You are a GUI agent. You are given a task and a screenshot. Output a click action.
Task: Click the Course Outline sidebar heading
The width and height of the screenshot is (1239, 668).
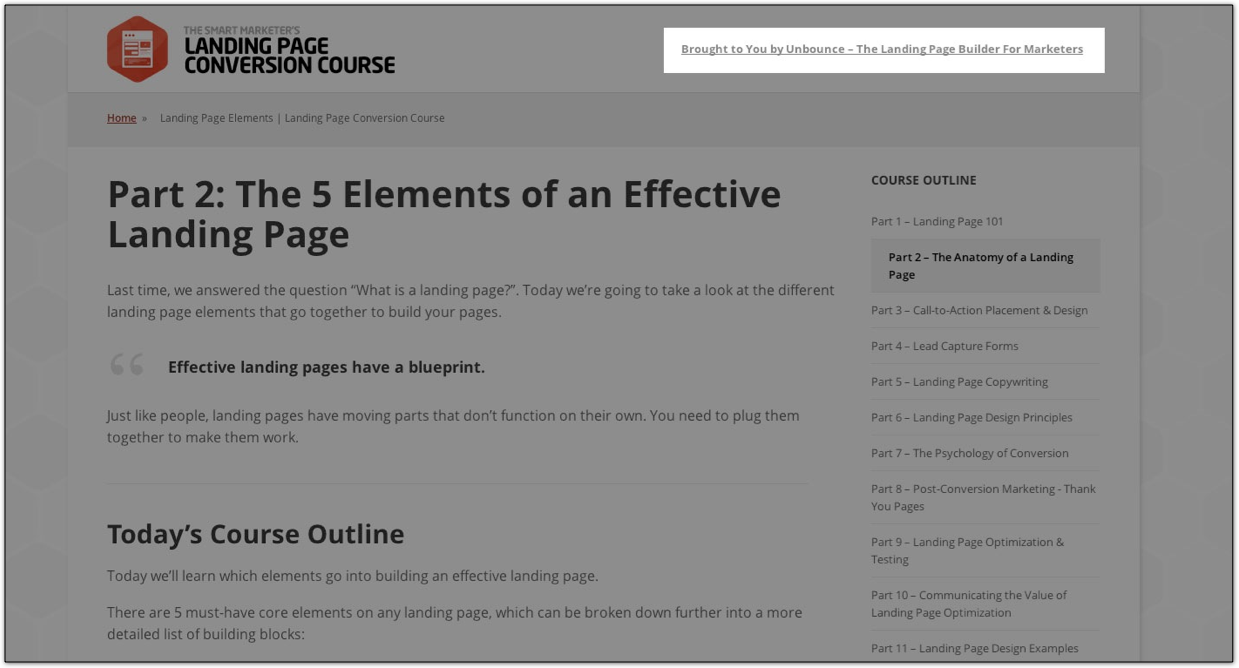tap(923, 180)
